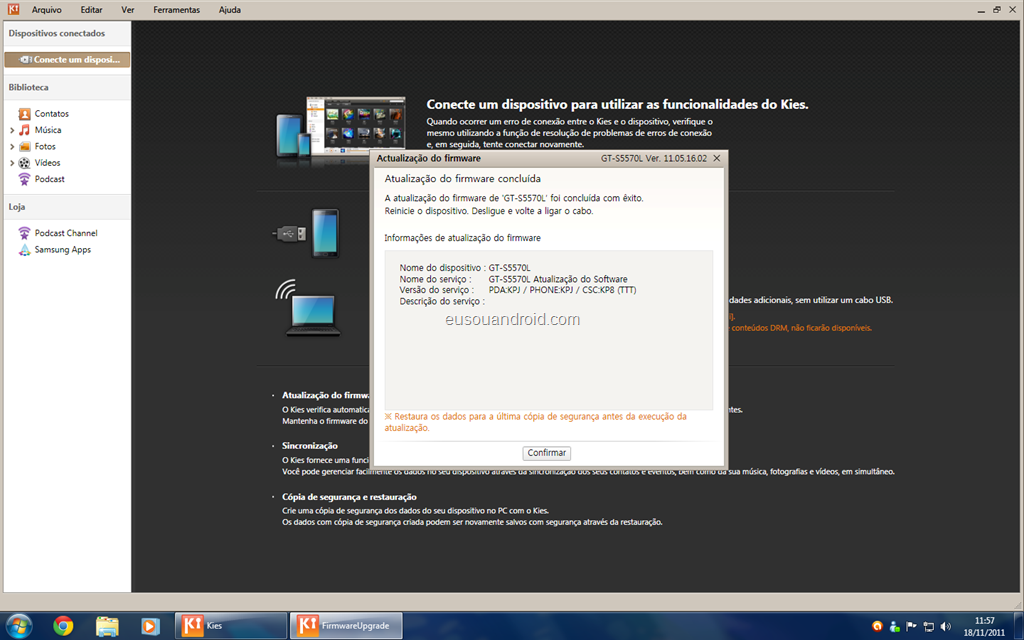Click the Dispositivos conectados header
This screenshot has height=640, width=1024.
click(57, 33)
